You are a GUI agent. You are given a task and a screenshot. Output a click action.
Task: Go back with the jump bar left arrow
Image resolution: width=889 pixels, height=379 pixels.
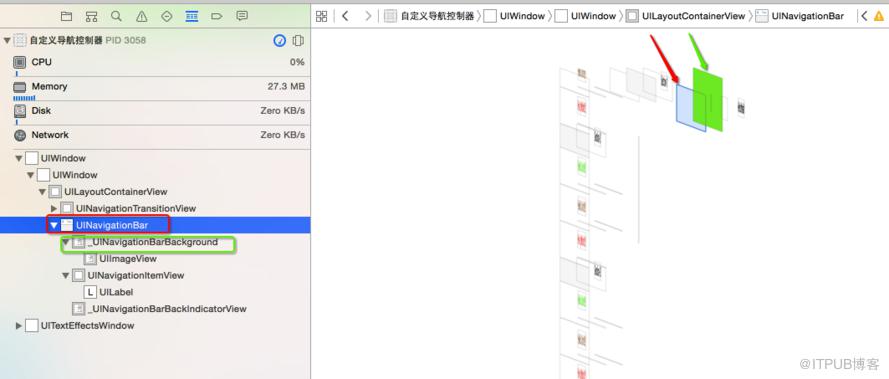(x=345, y=16)
